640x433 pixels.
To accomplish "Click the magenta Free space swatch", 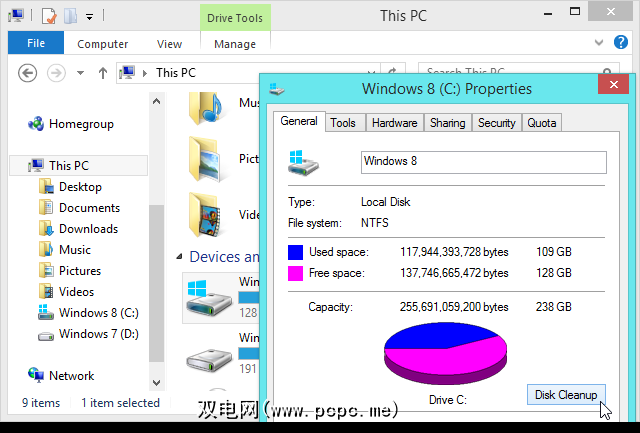I will coord(296,273).
